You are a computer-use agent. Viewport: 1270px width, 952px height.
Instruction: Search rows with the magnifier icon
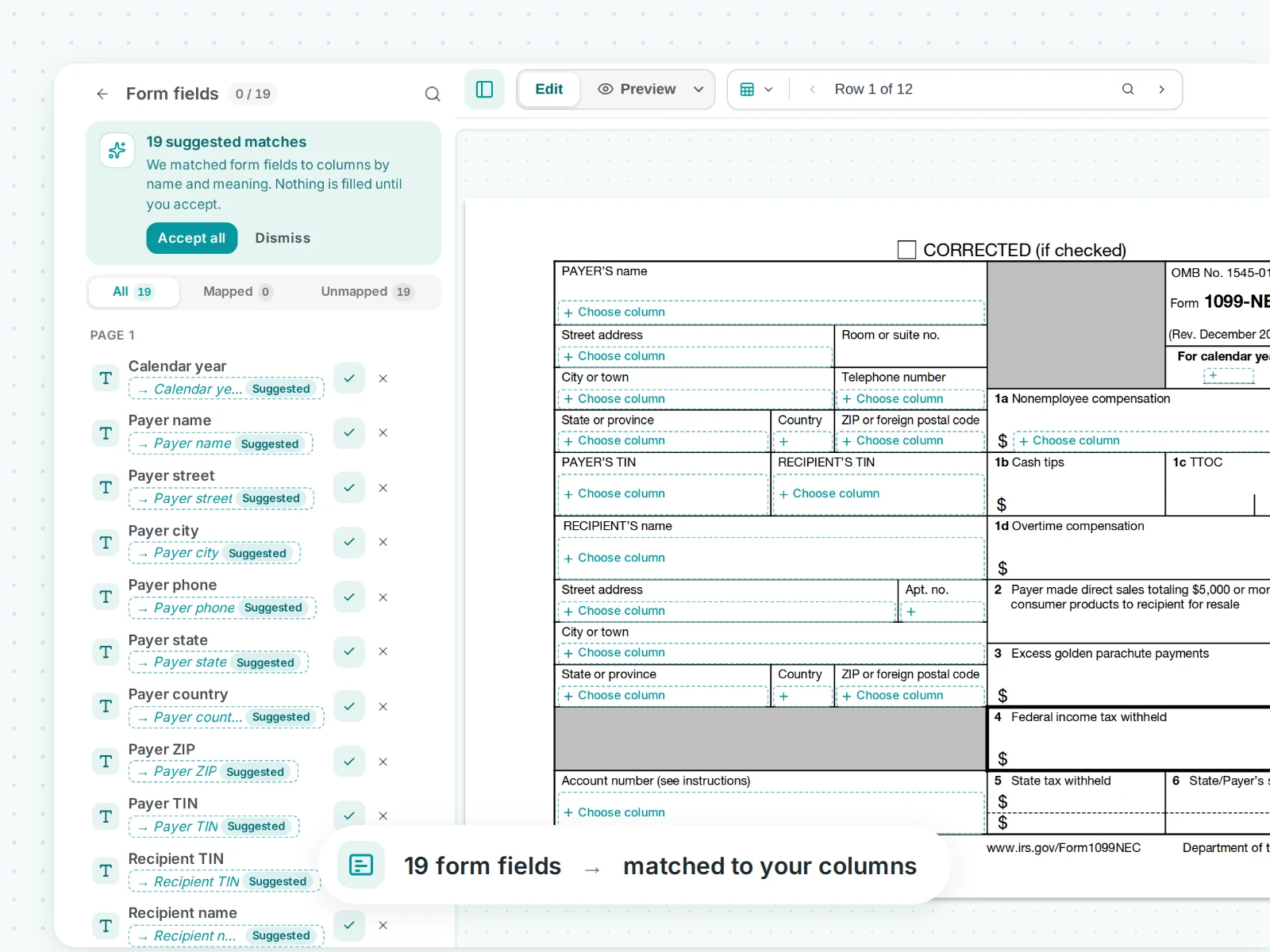pos(1128,89)
